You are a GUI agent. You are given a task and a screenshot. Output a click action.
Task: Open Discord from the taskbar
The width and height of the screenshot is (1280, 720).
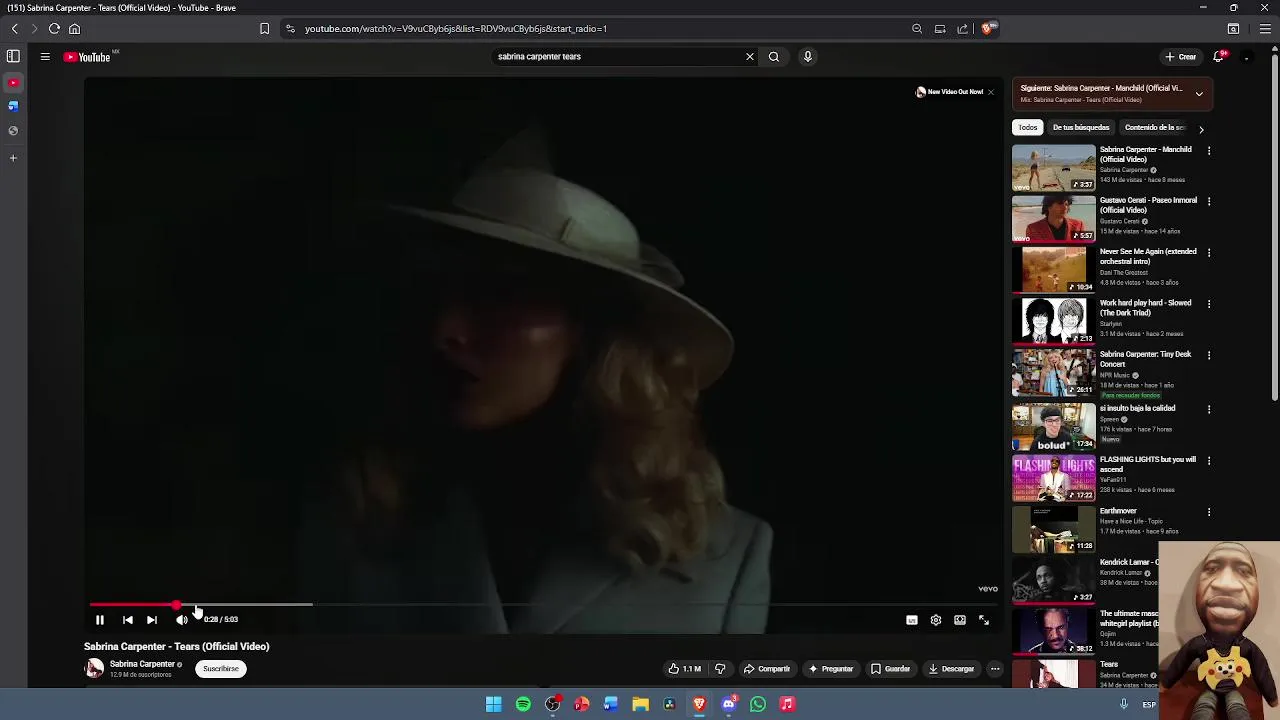click(x=729, y=704)
